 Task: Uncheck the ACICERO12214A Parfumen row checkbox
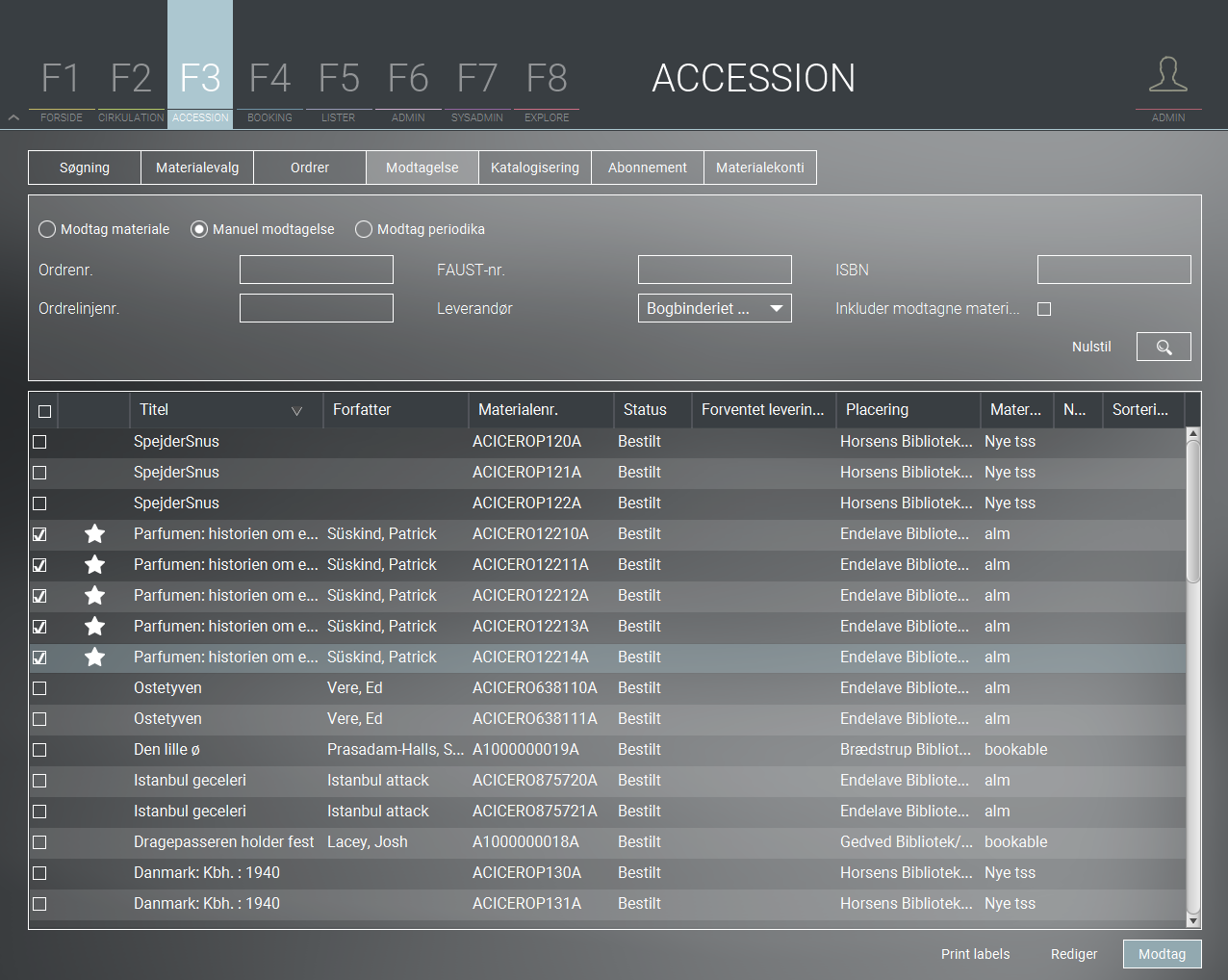(x=39, y=658)
